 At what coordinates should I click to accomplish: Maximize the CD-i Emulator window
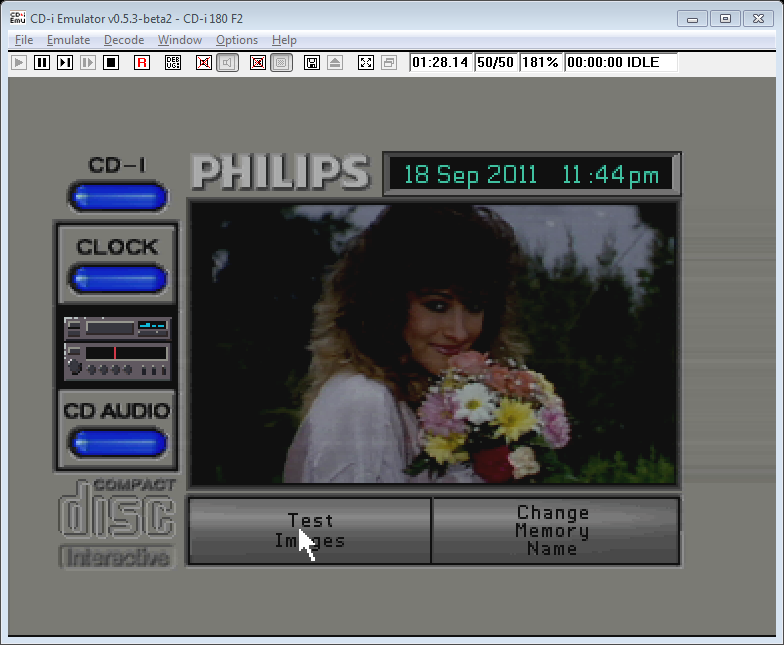726,19
